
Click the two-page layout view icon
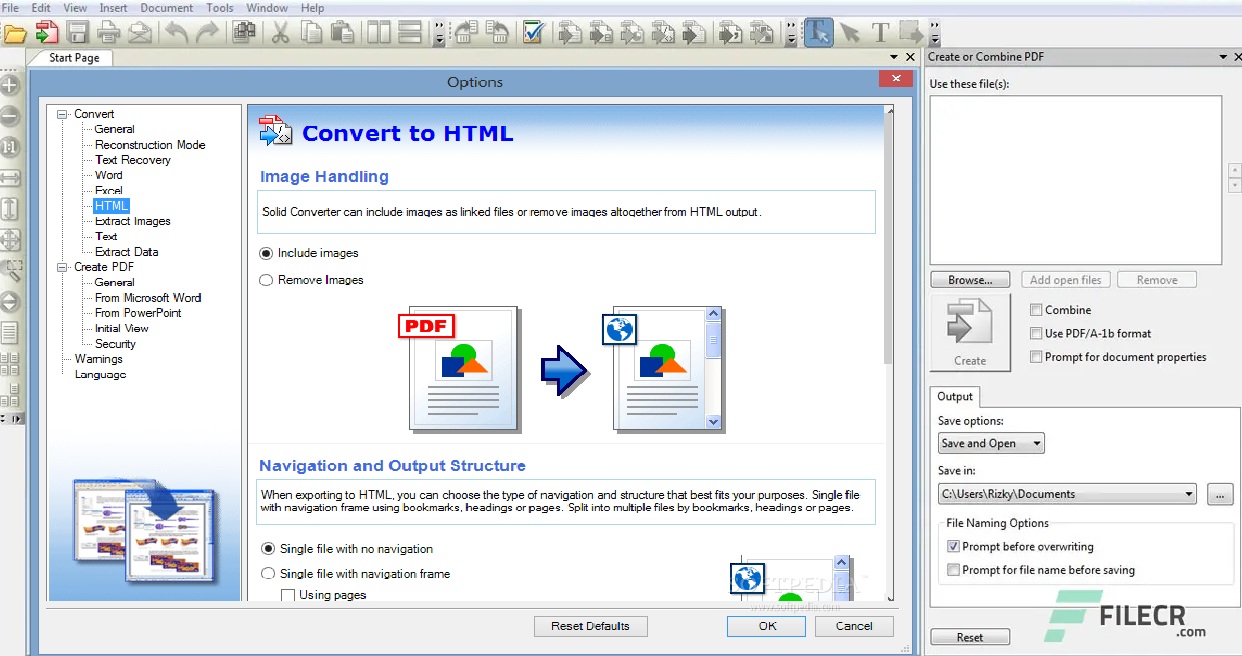click(377, 31)
